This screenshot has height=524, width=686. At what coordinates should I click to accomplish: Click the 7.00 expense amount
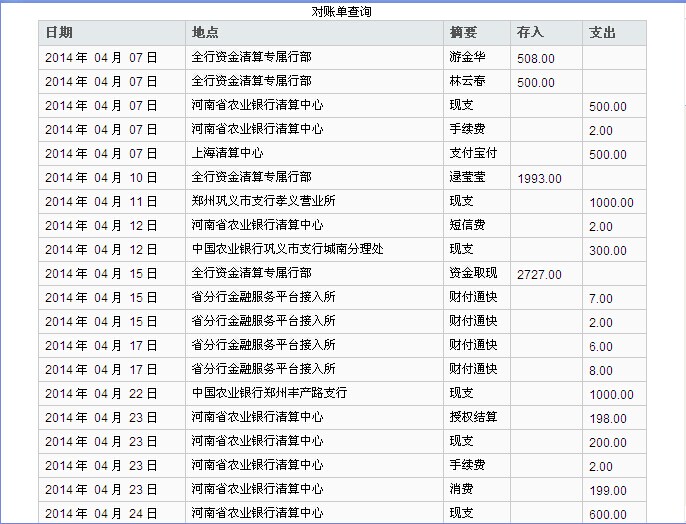[601, 299]
